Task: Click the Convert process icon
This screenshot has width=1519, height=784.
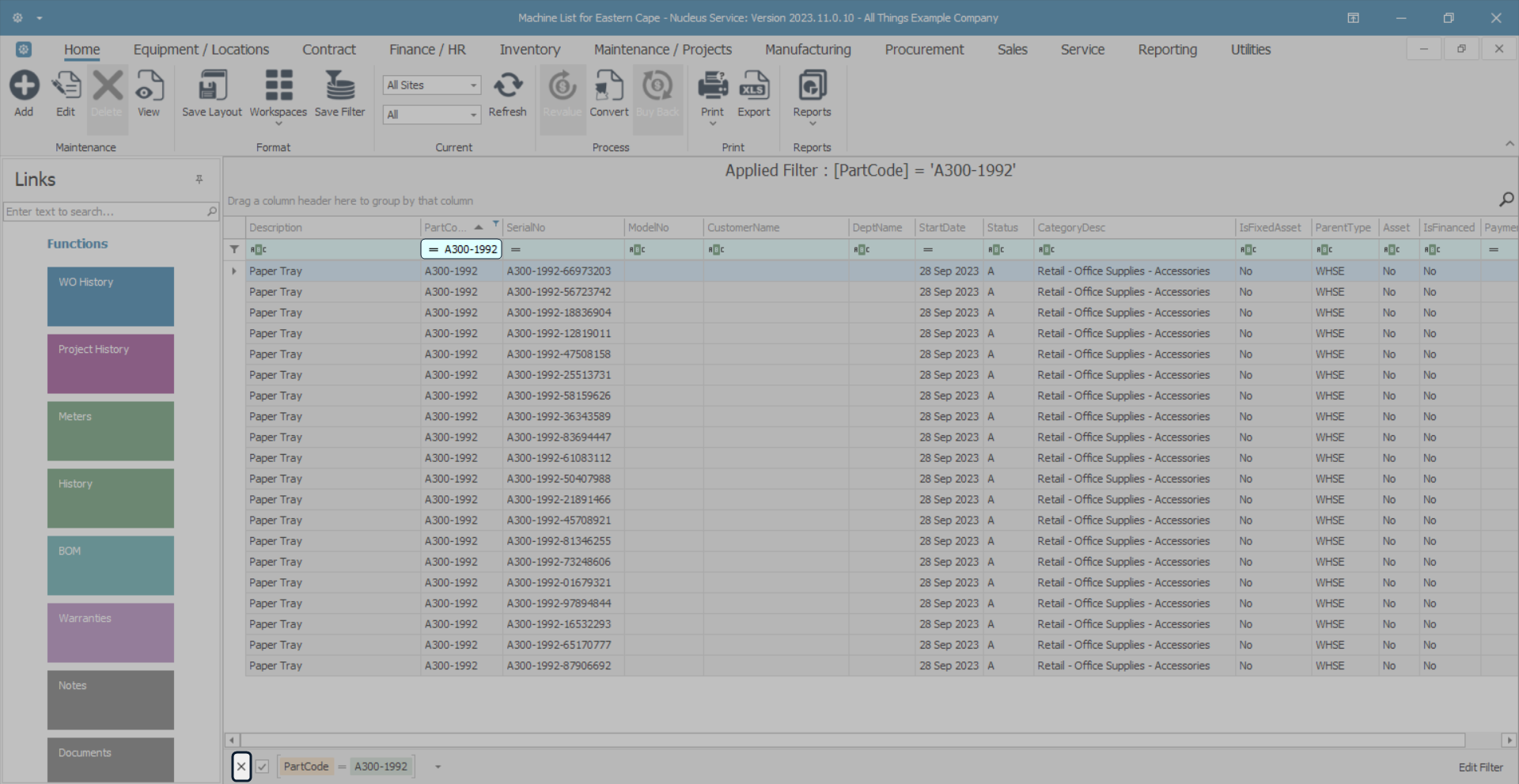Action: (609, 85)
